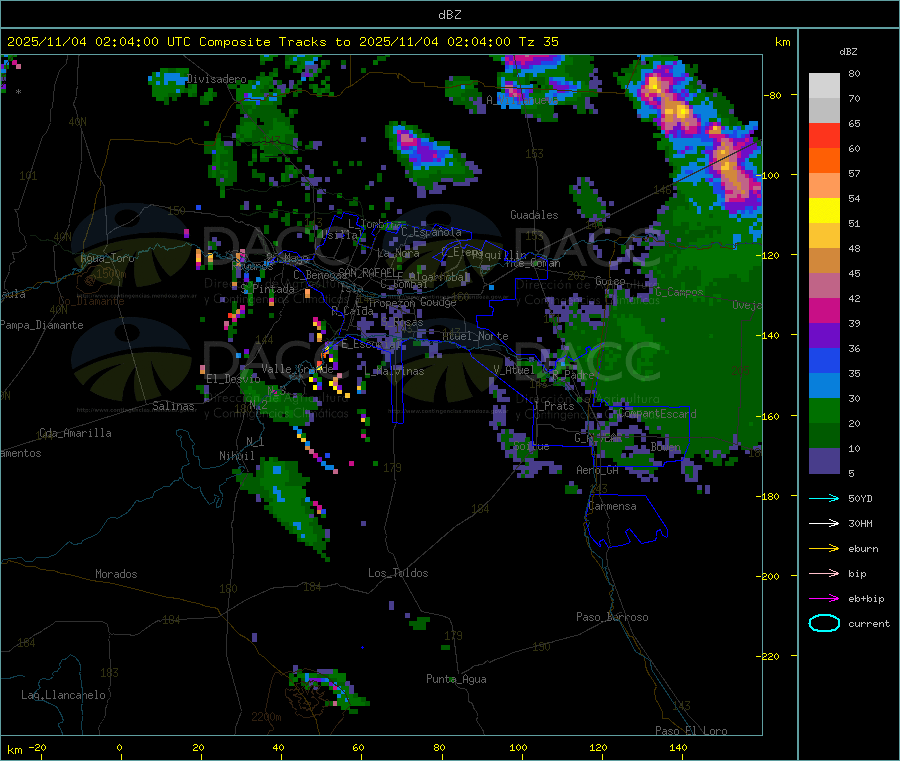Click the 'Agua_Toro' place label
The width and height of the screenshot is (900, 761).
click(107, 258)
